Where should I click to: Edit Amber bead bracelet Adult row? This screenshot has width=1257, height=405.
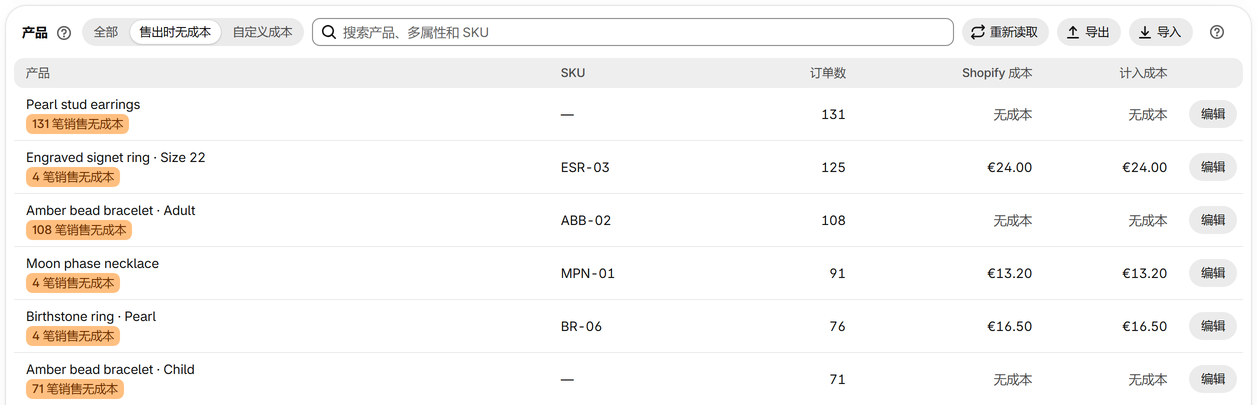click(1212, 220)
